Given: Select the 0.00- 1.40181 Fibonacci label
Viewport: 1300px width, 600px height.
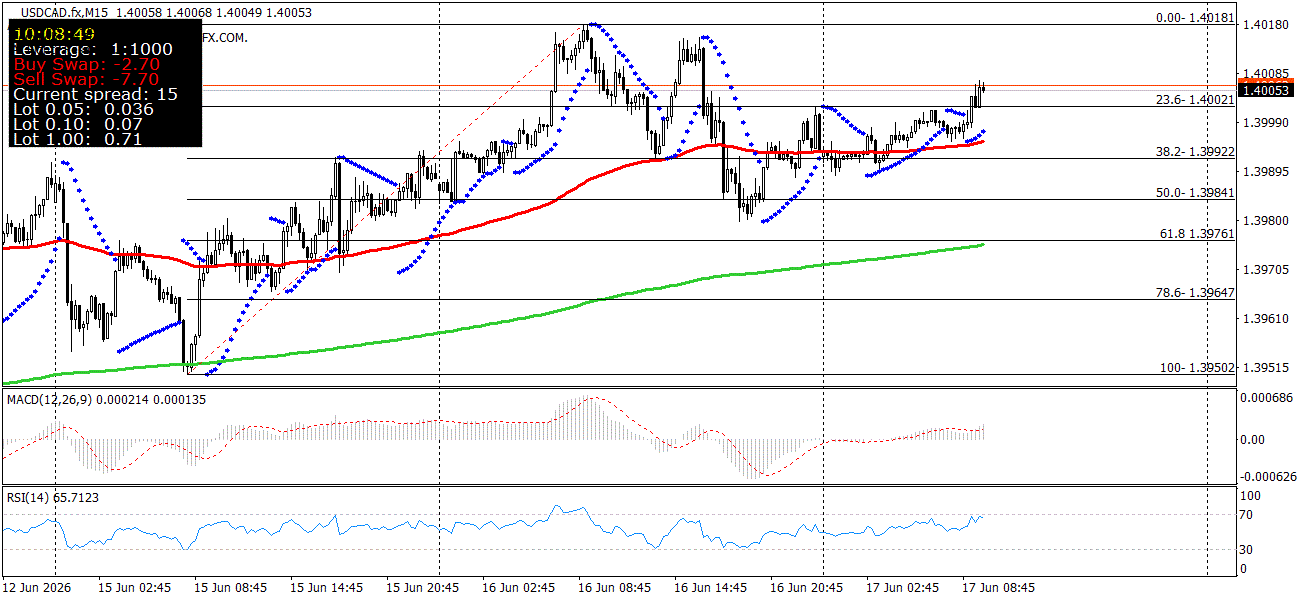Looking at the screenshot, I should [x=1194, y=18].
